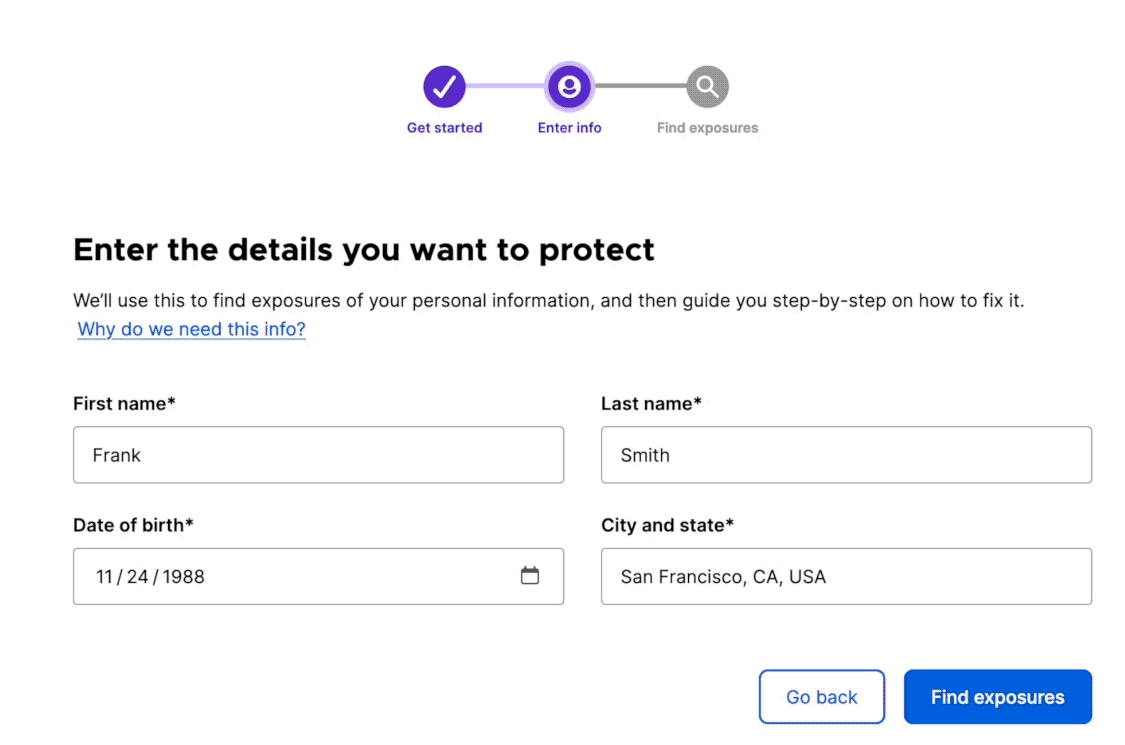Click the person icon for Enter info
1125x745 pixels.
pos(569,88)
